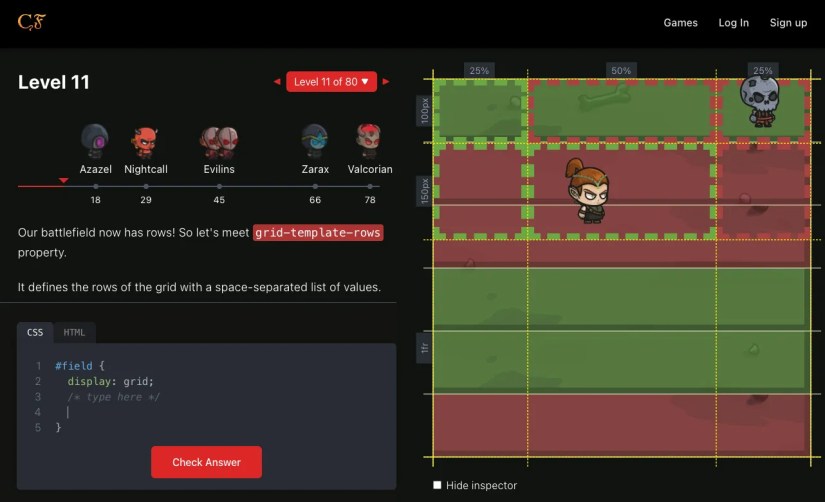Select the Valcorian boss icon
The width and height of the screenshot is (825, 502).
[x=369, y=141]
